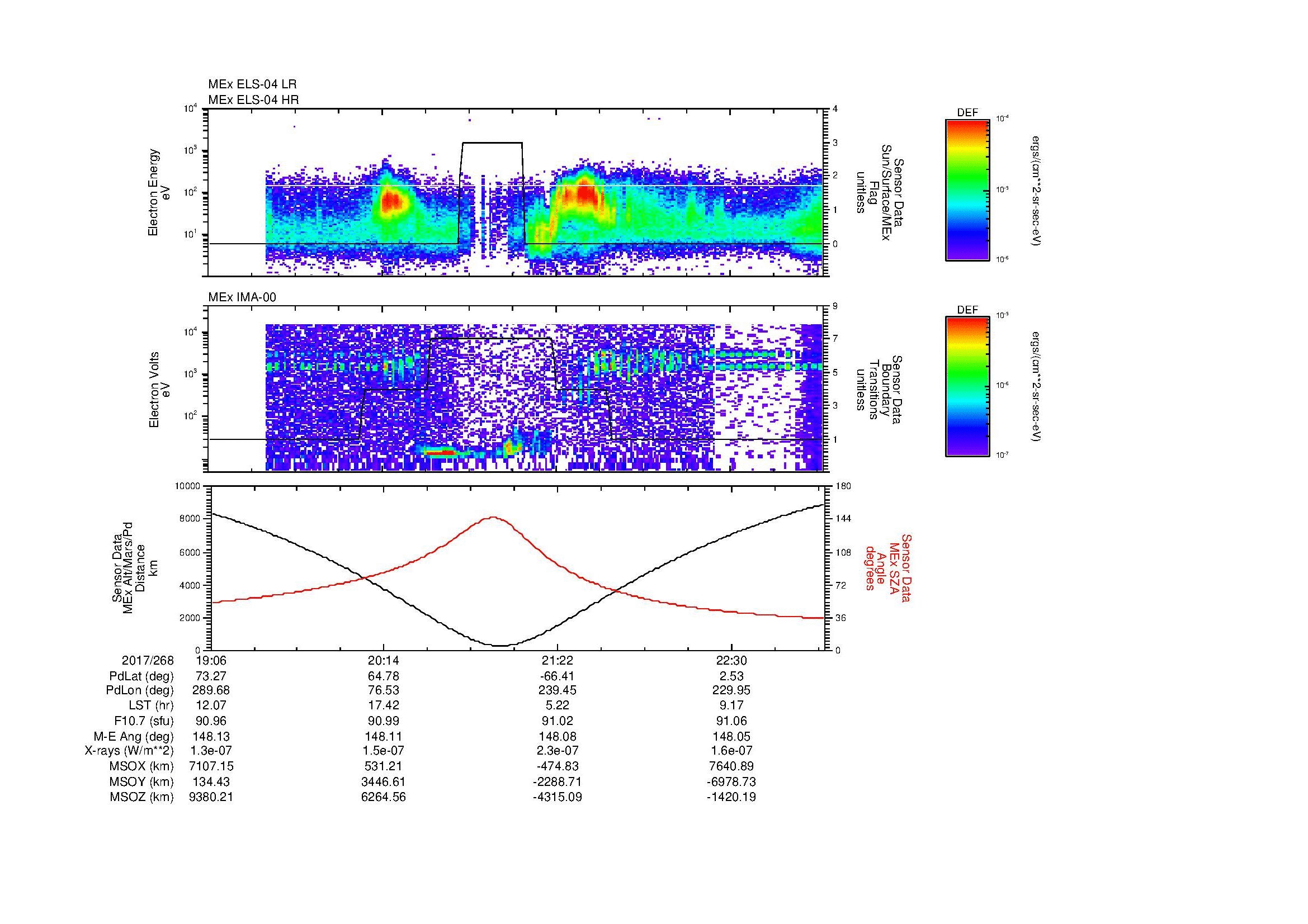This screenshot has height=924, width=1308.
Task: Click the 'Sun/Surface/MEx Flag unitless' axis label
Action: click(x=880, y=192)
